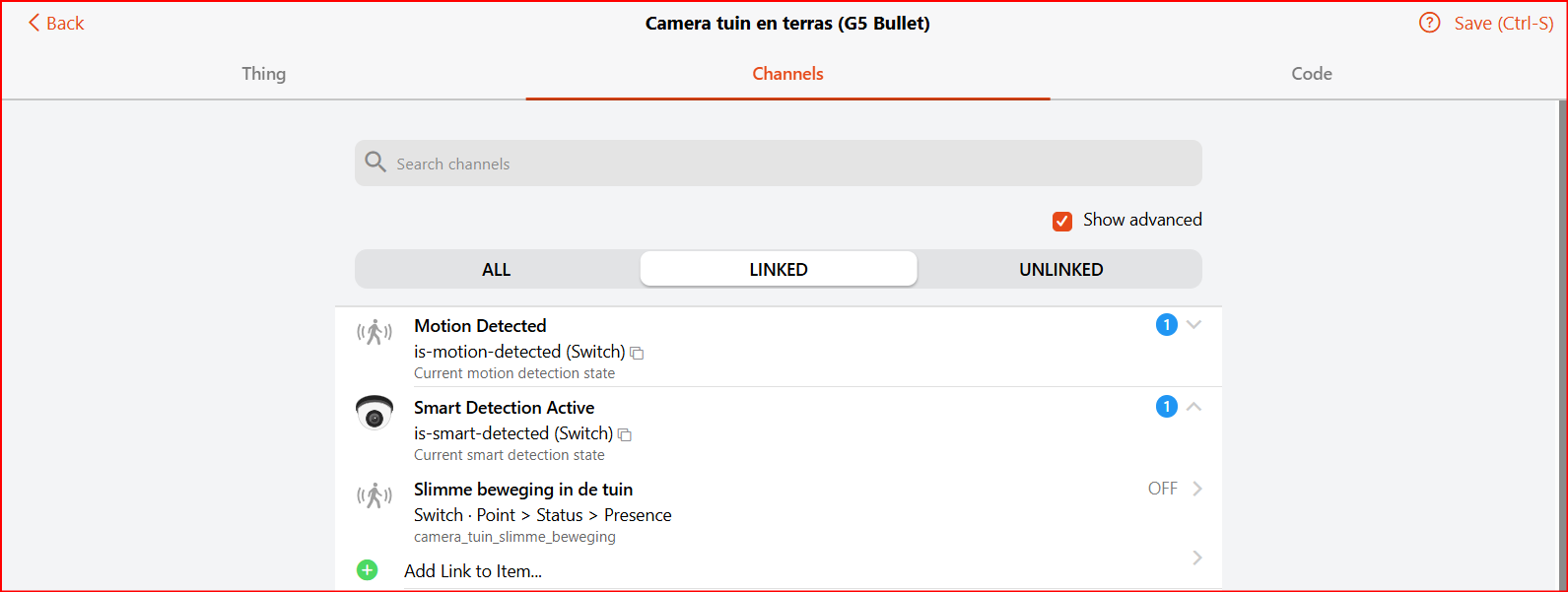
Task: Click the search magnifier icon
Action: click(375, 162)
